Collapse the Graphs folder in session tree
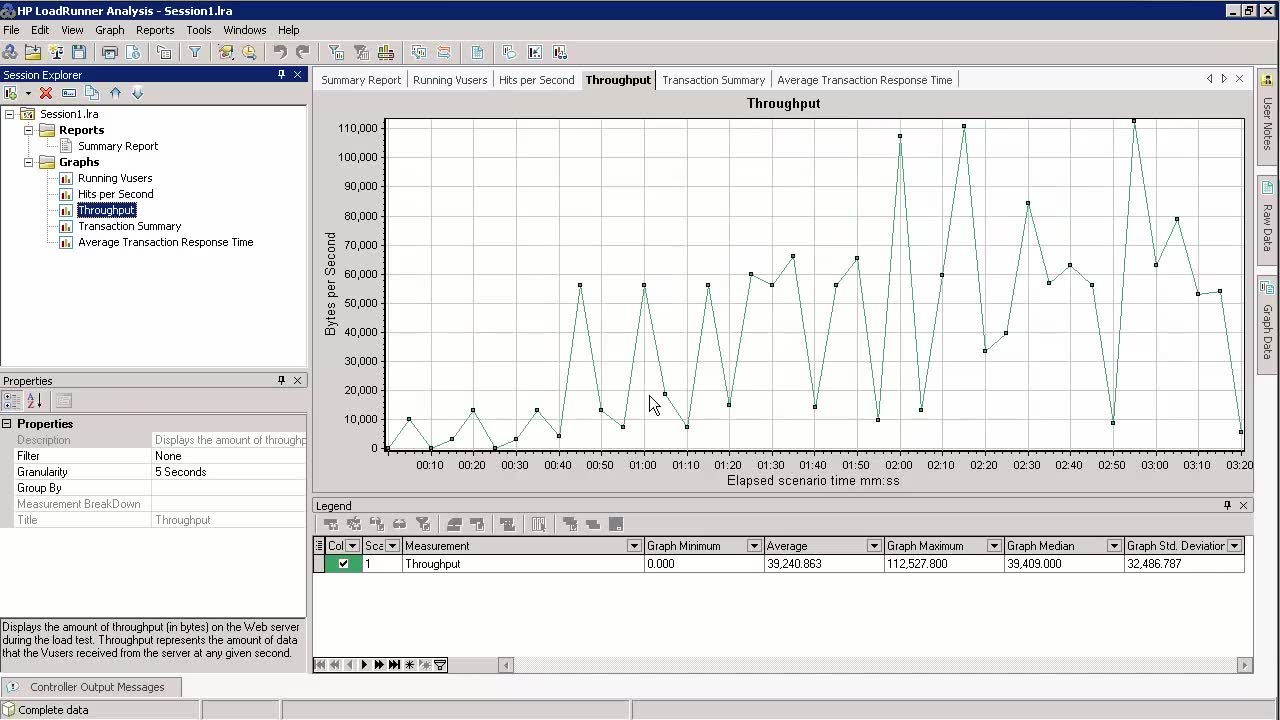 tap(29, 162)
